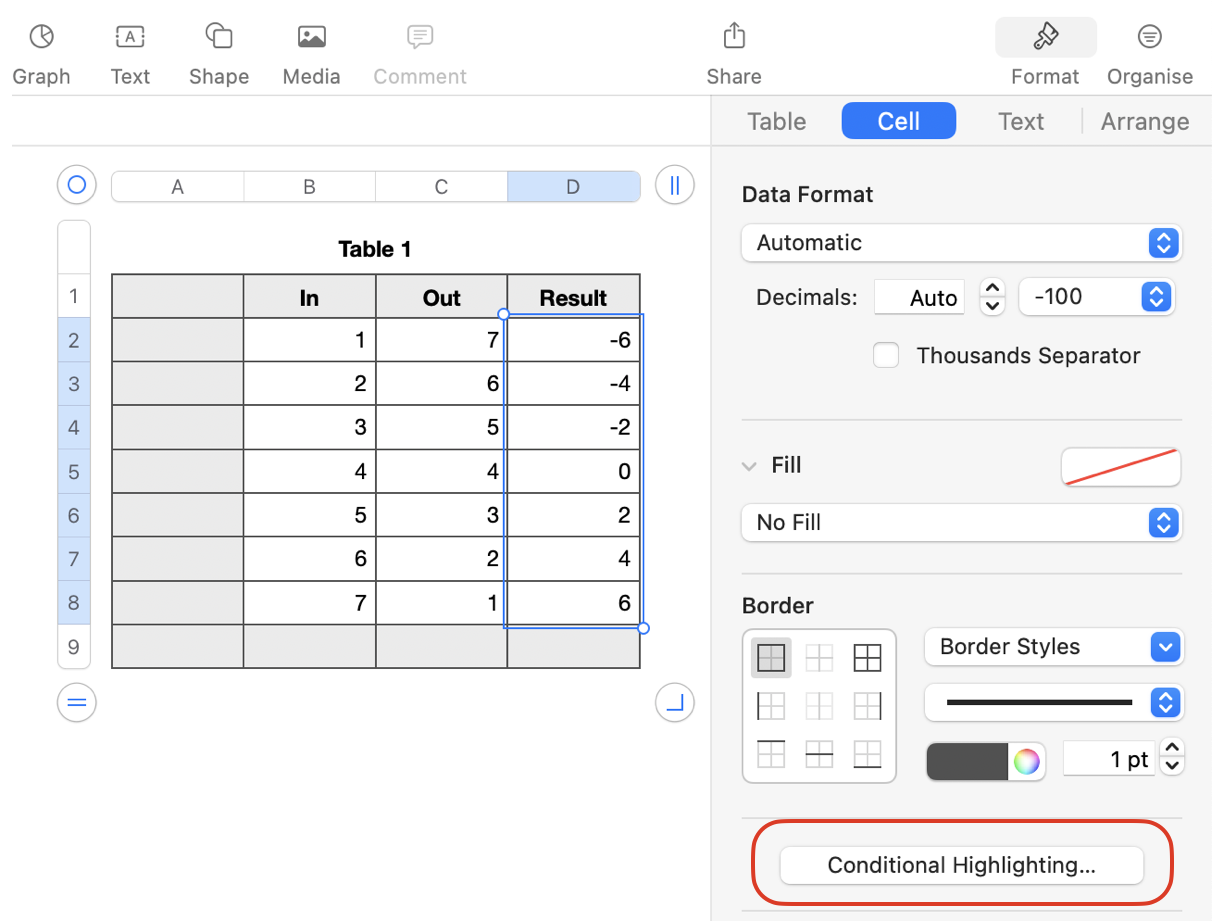Open the No Fill dropdown
The image size is (1214, 924).
tap(961, 523)
